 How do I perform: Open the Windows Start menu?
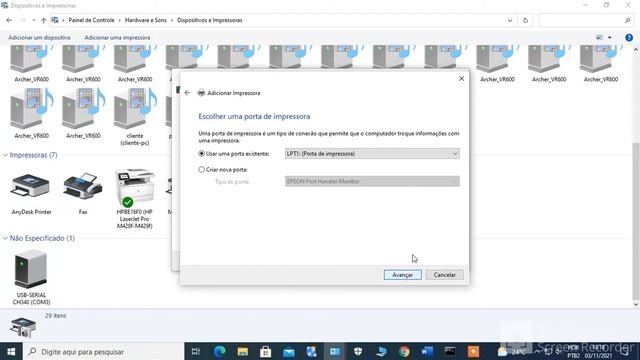(11, 351)
